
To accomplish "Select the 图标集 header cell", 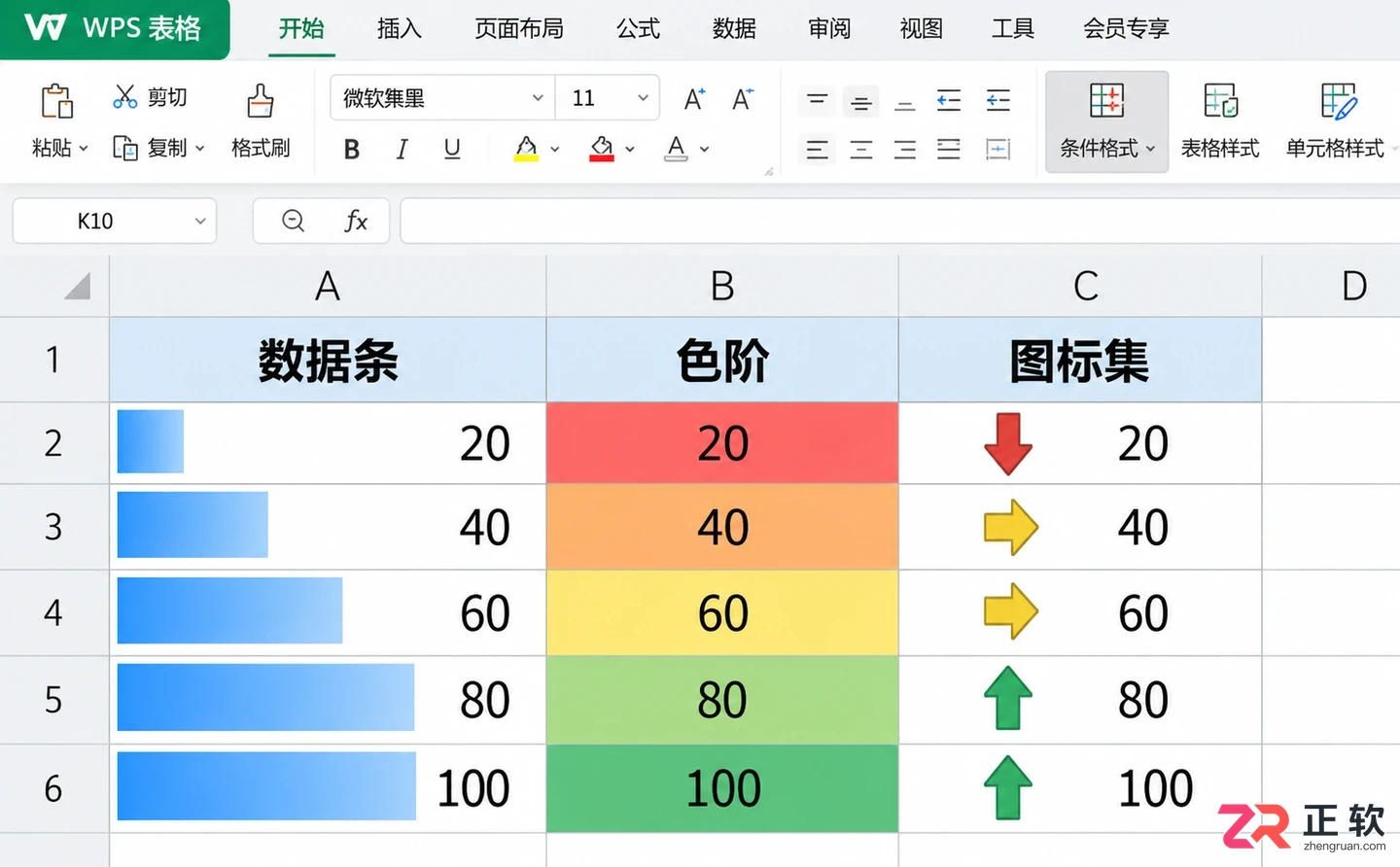I will pyautogui.click(x=1080, y=360).
